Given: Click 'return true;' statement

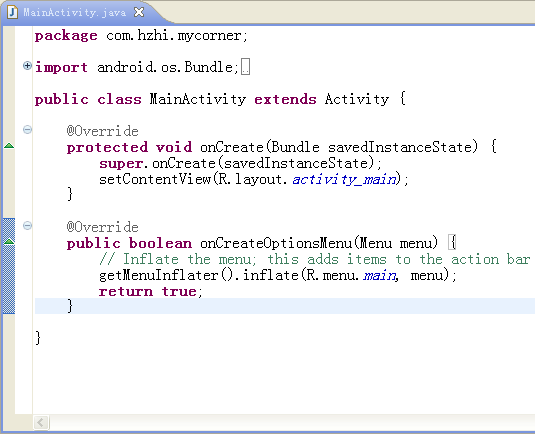Looking at the screenshot, I should (150, 291).
